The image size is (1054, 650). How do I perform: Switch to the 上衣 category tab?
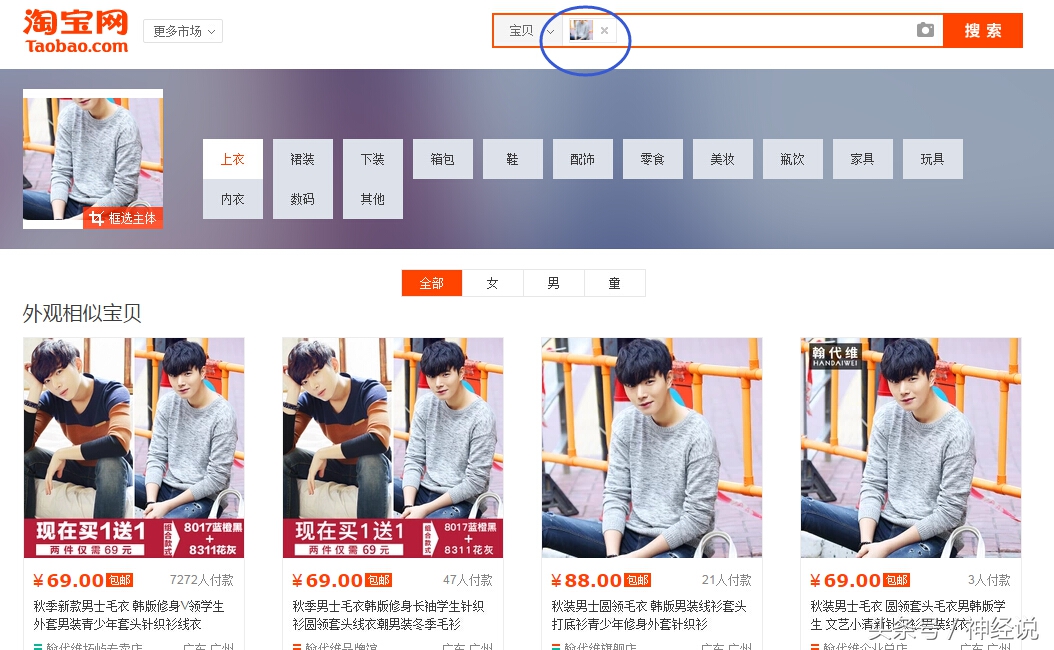(x=232, y=158)
